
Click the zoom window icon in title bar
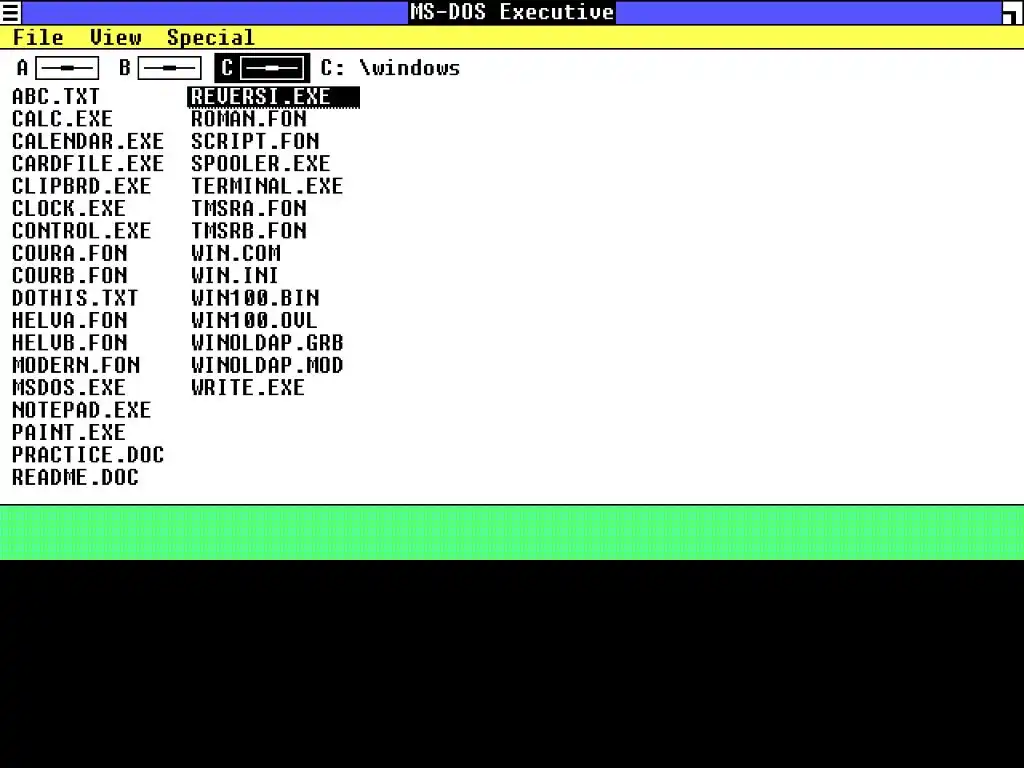(x=1013, y=12)
